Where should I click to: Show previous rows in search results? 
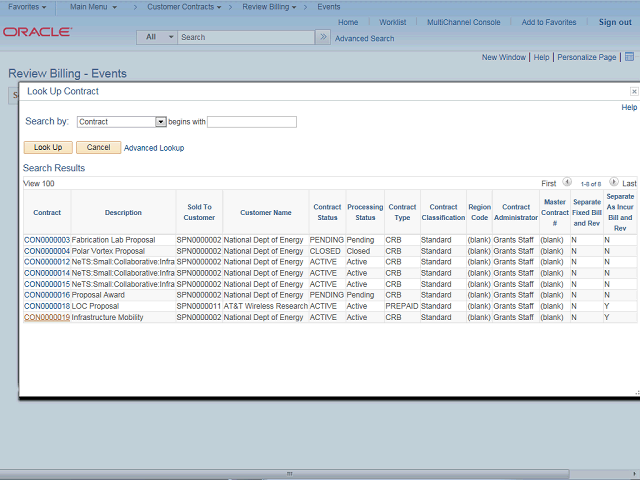click(567, 183)
